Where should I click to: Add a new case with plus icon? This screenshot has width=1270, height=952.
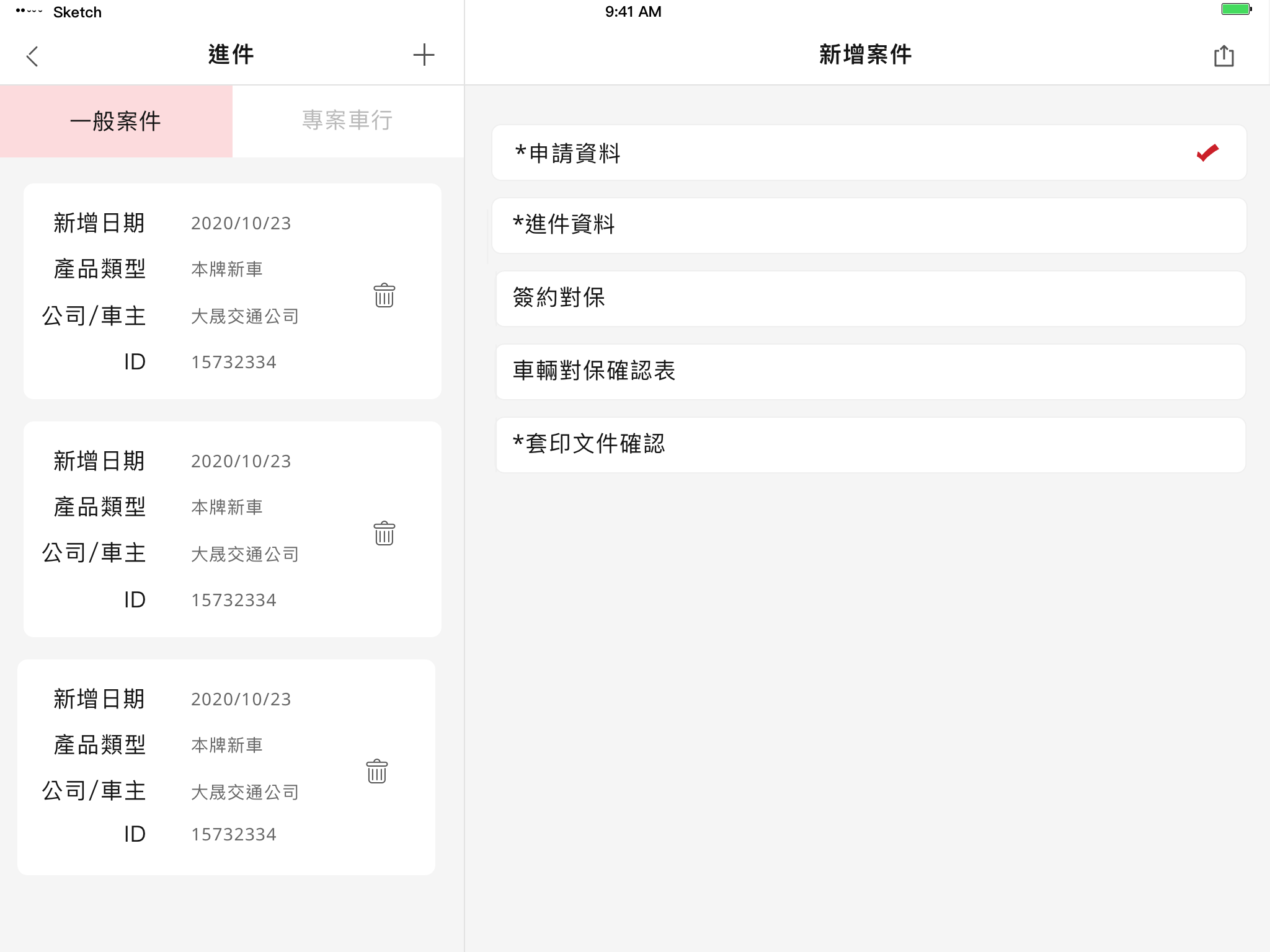click(x=424, y=55)
